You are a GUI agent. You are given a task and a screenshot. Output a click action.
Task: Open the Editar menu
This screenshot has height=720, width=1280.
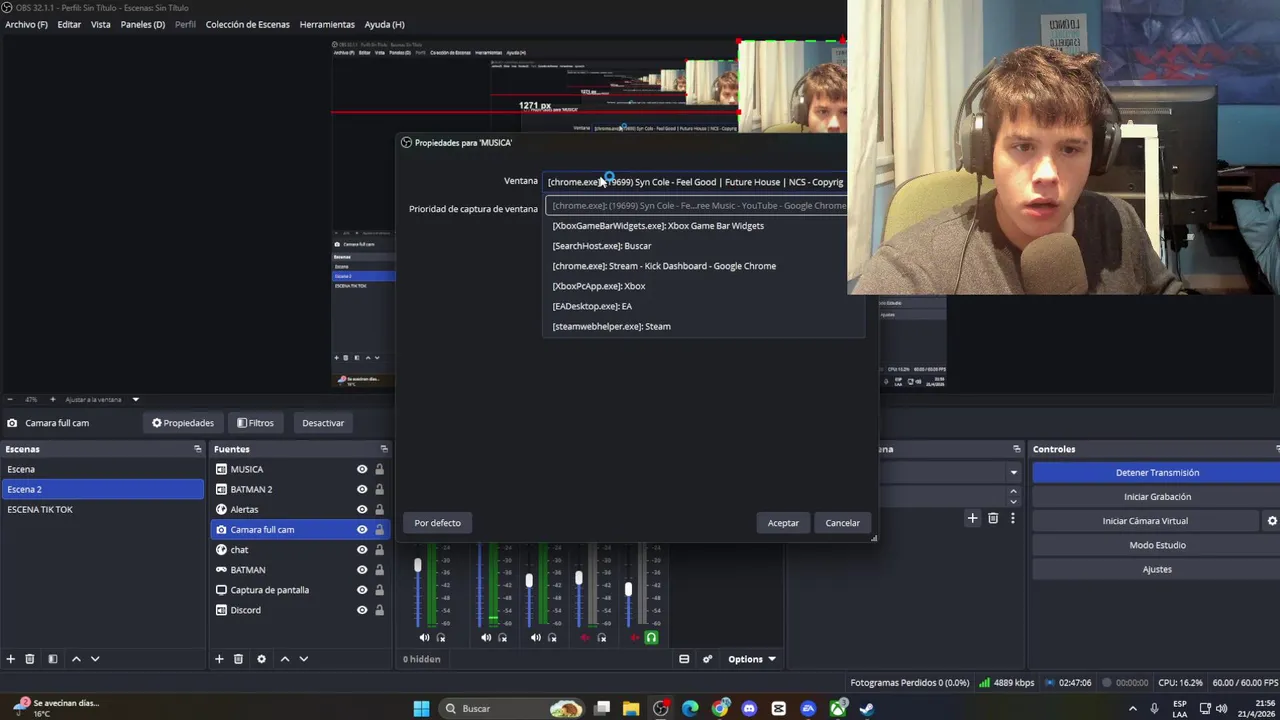pos(69,24)
